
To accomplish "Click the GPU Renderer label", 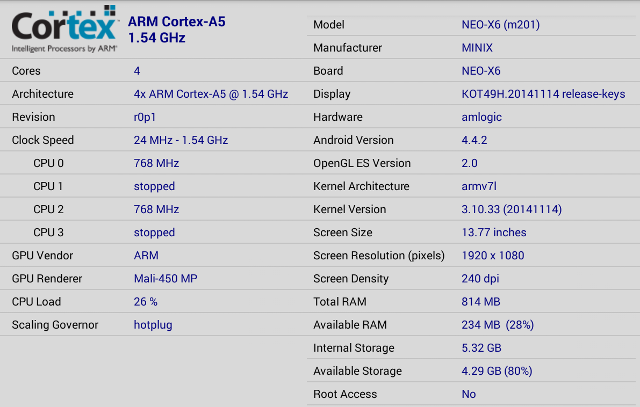I will click(x=47, y=279).
